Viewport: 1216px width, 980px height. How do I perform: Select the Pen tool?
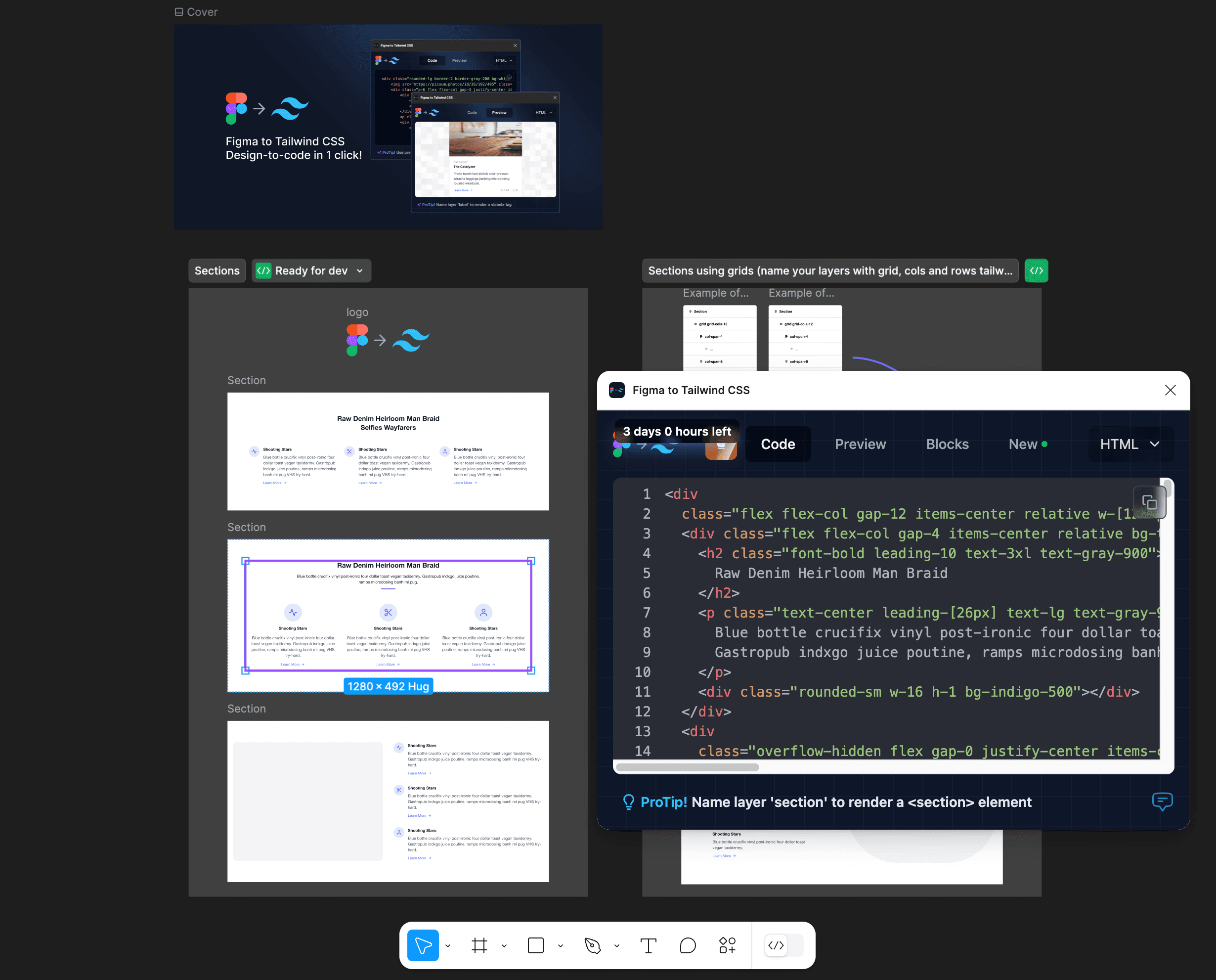point(592,945)
